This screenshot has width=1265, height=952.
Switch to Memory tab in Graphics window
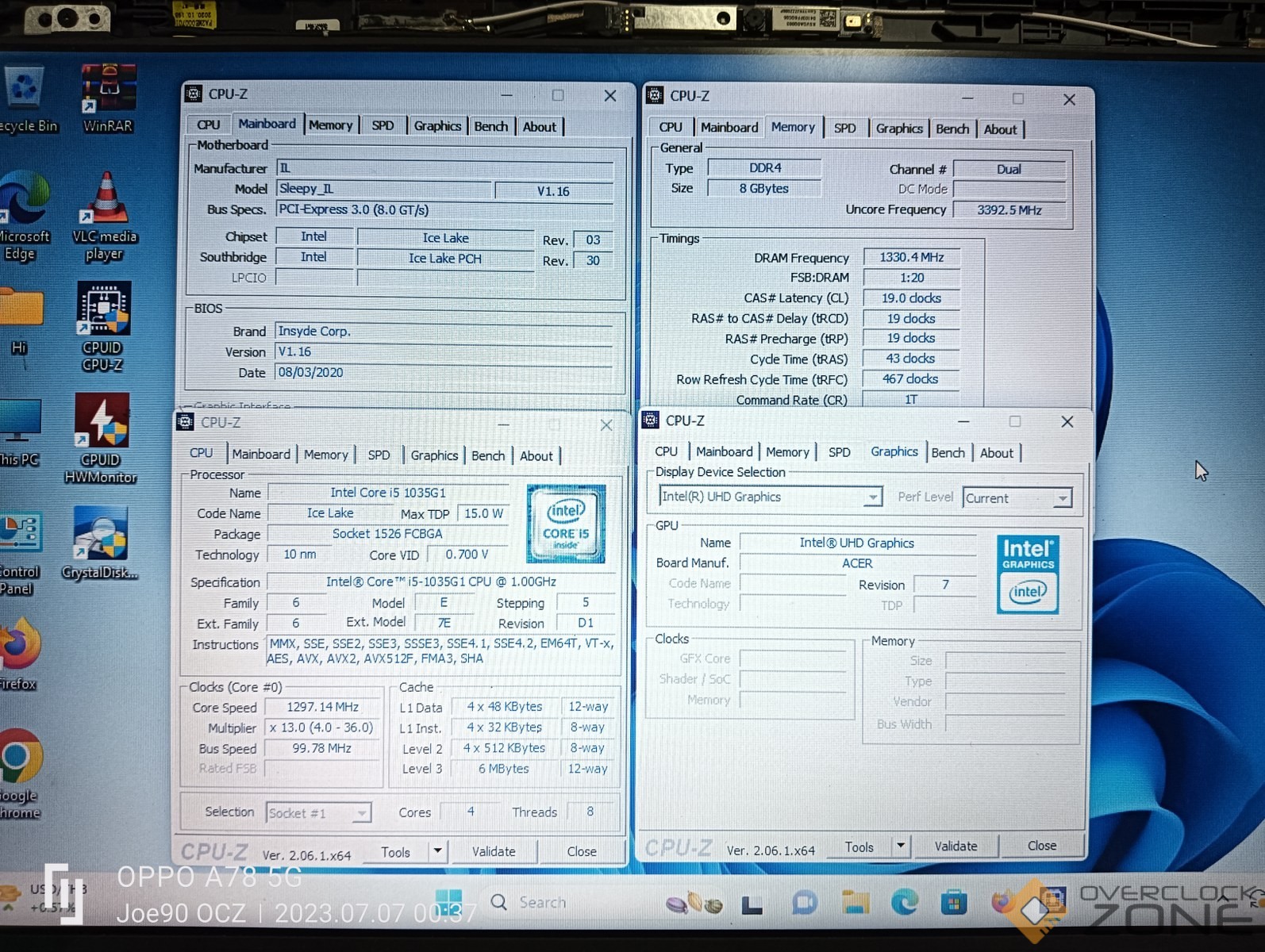787,451
